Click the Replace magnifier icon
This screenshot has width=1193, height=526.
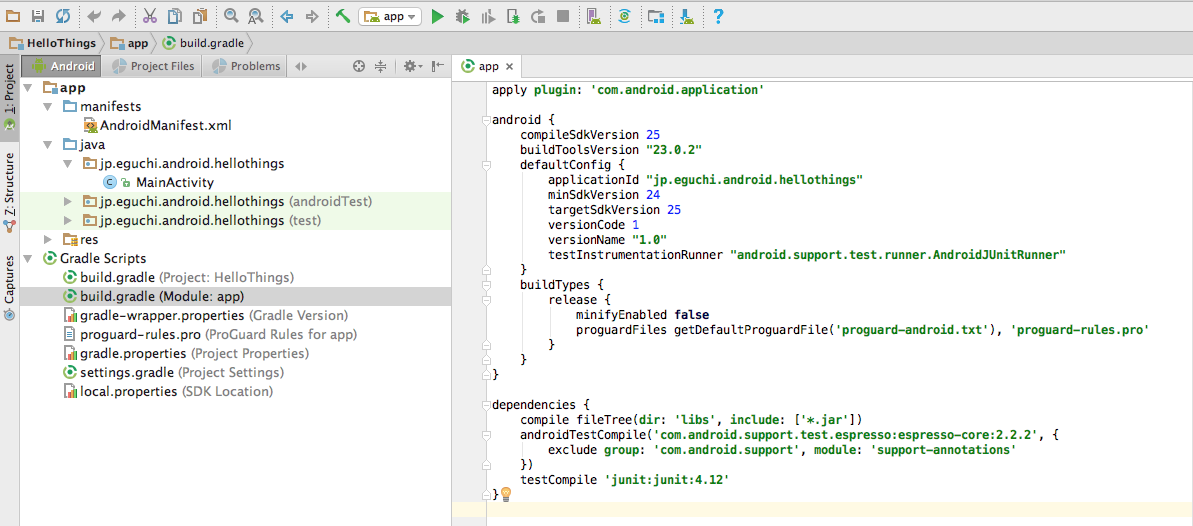pos(256,16)
